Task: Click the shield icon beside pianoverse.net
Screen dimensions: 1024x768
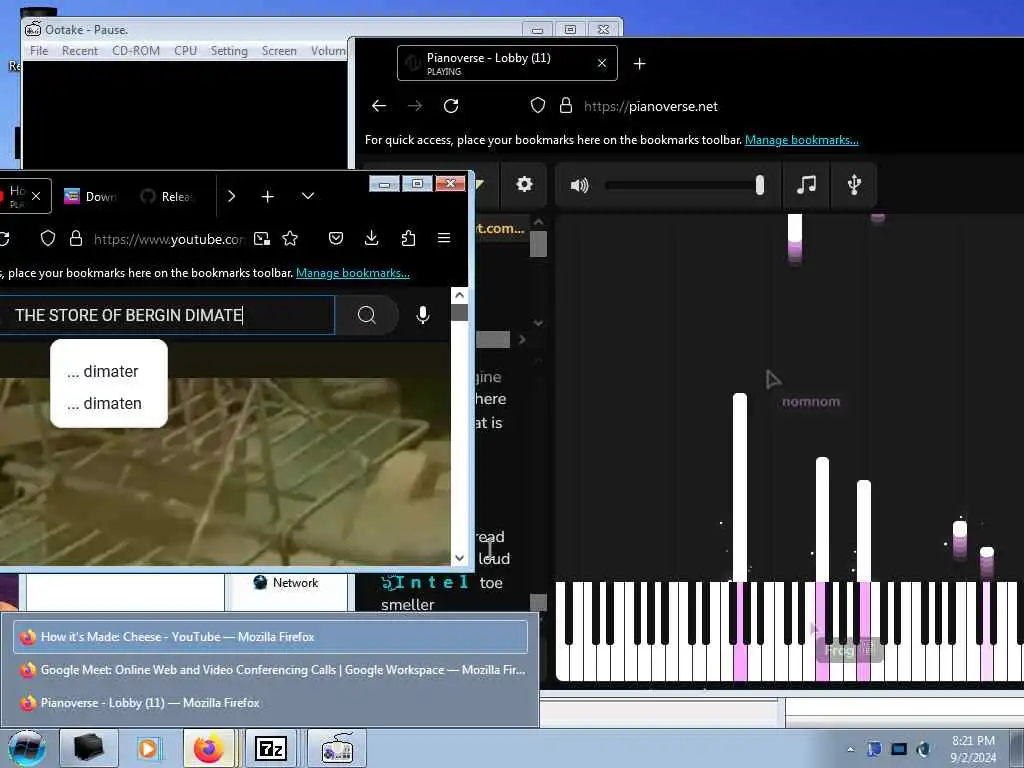Action: pyautogui.click(x=537, y=106)
